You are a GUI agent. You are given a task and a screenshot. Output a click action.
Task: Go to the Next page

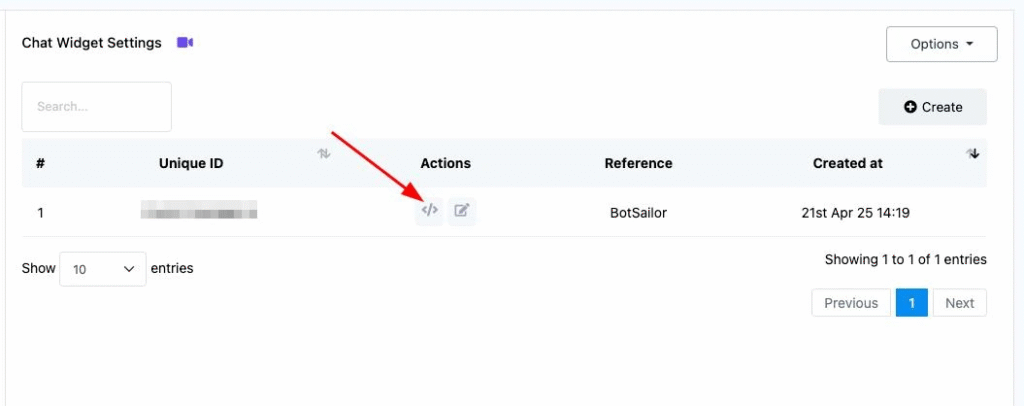coord(959,303)
